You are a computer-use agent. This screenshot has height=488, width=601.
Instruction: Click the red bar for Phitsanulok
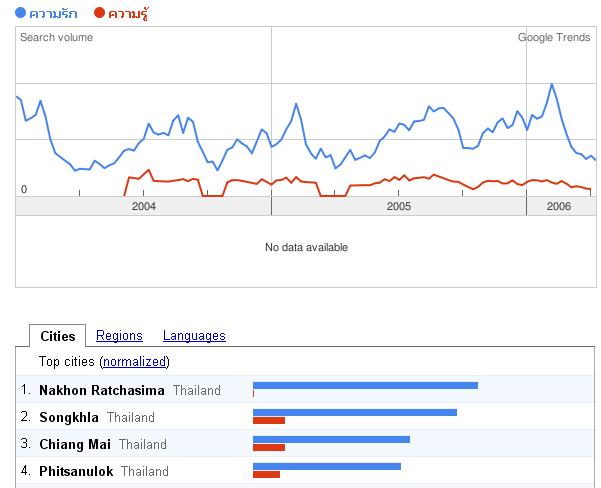tap(266, 475)
